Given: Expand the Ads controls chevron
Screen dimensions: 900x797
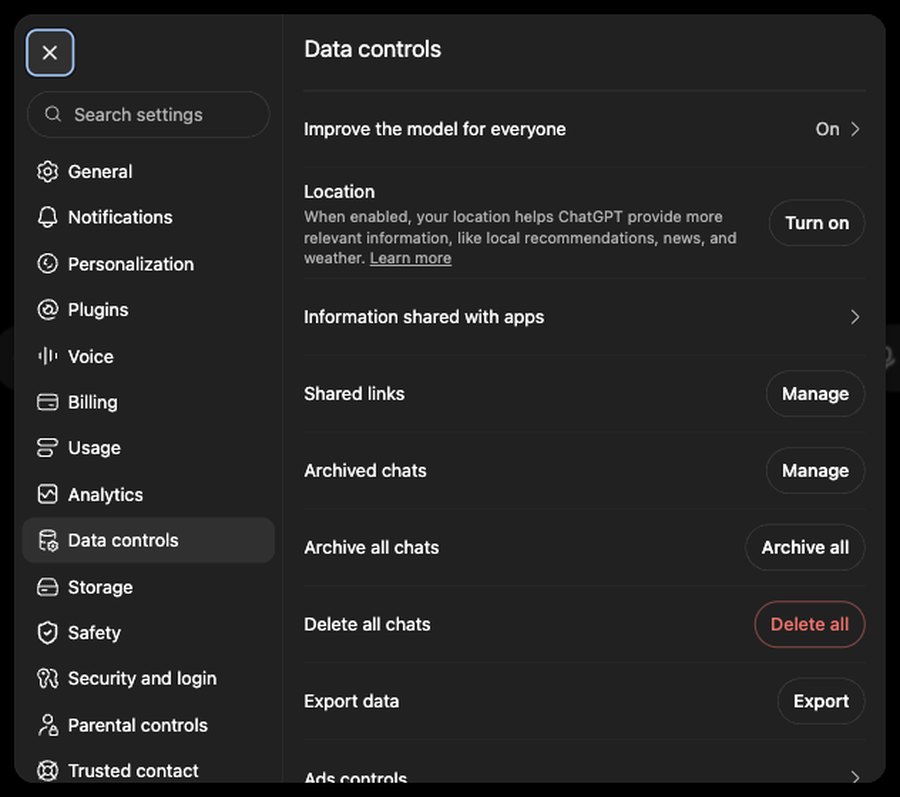Looking at the screenshot, I should (855, 777).
